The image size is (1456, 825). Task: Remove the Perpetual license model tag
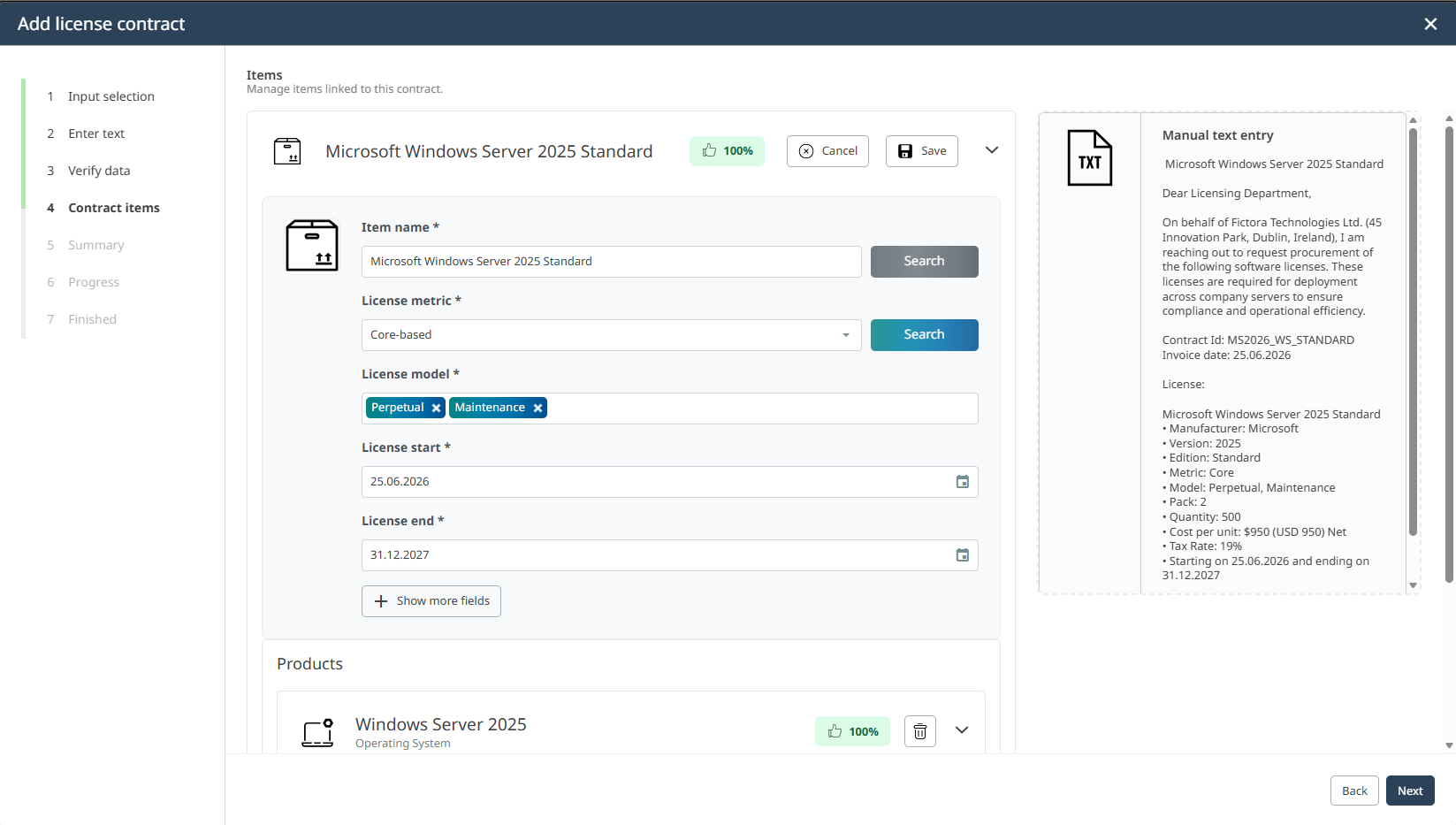436,408
